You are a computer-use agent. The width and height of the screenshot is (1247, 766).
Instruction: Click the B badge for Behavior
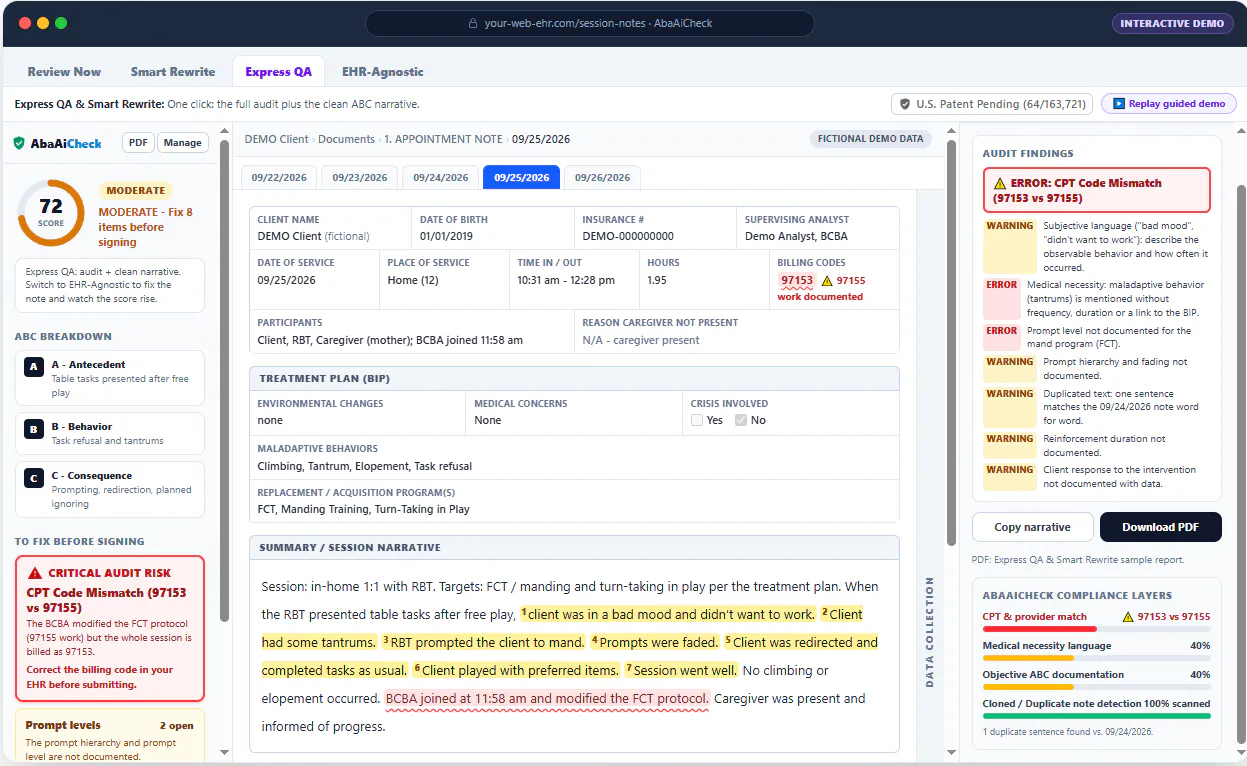tap(34, 429)
